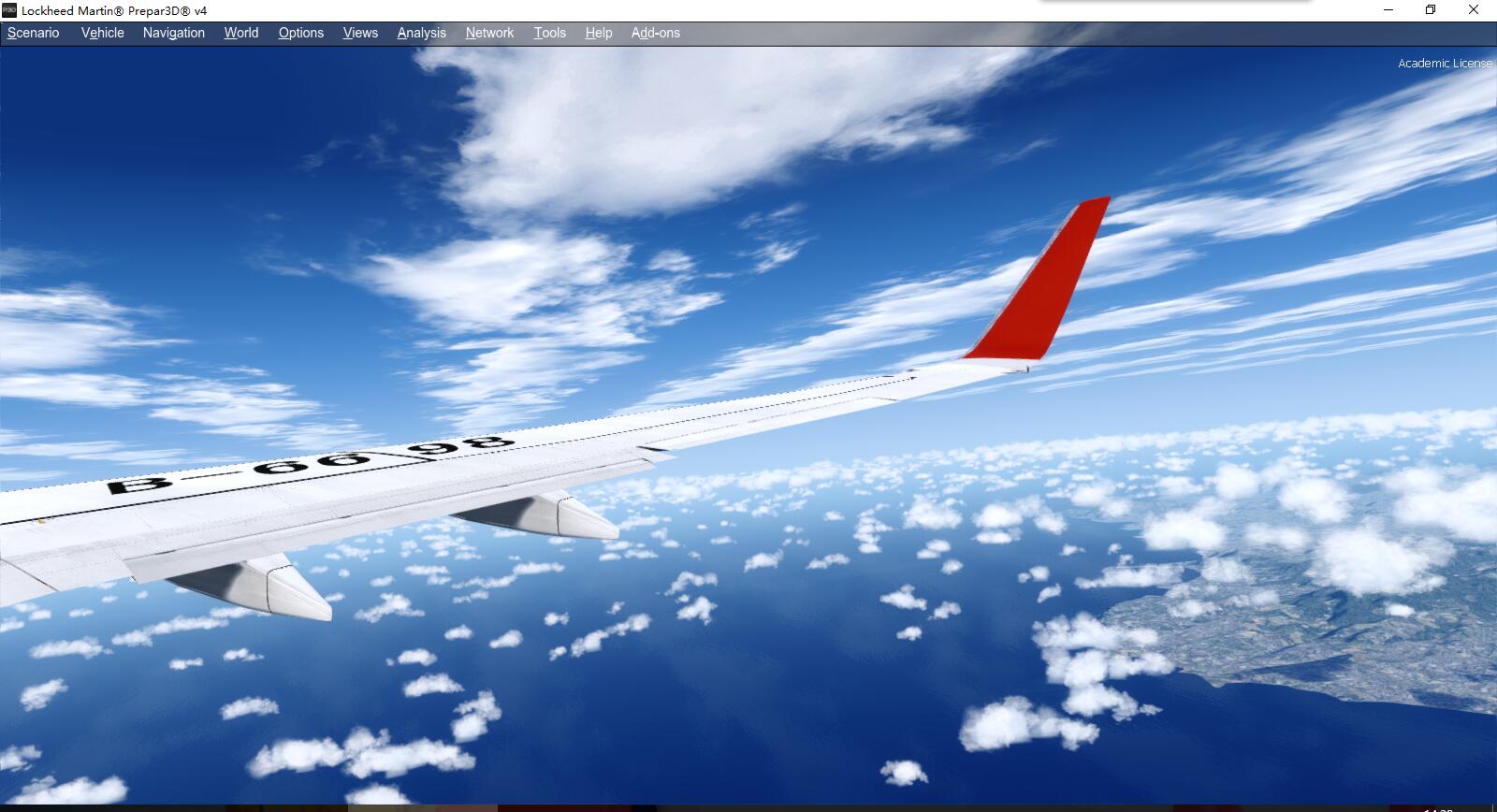Open the World menu

coord(241,33)
